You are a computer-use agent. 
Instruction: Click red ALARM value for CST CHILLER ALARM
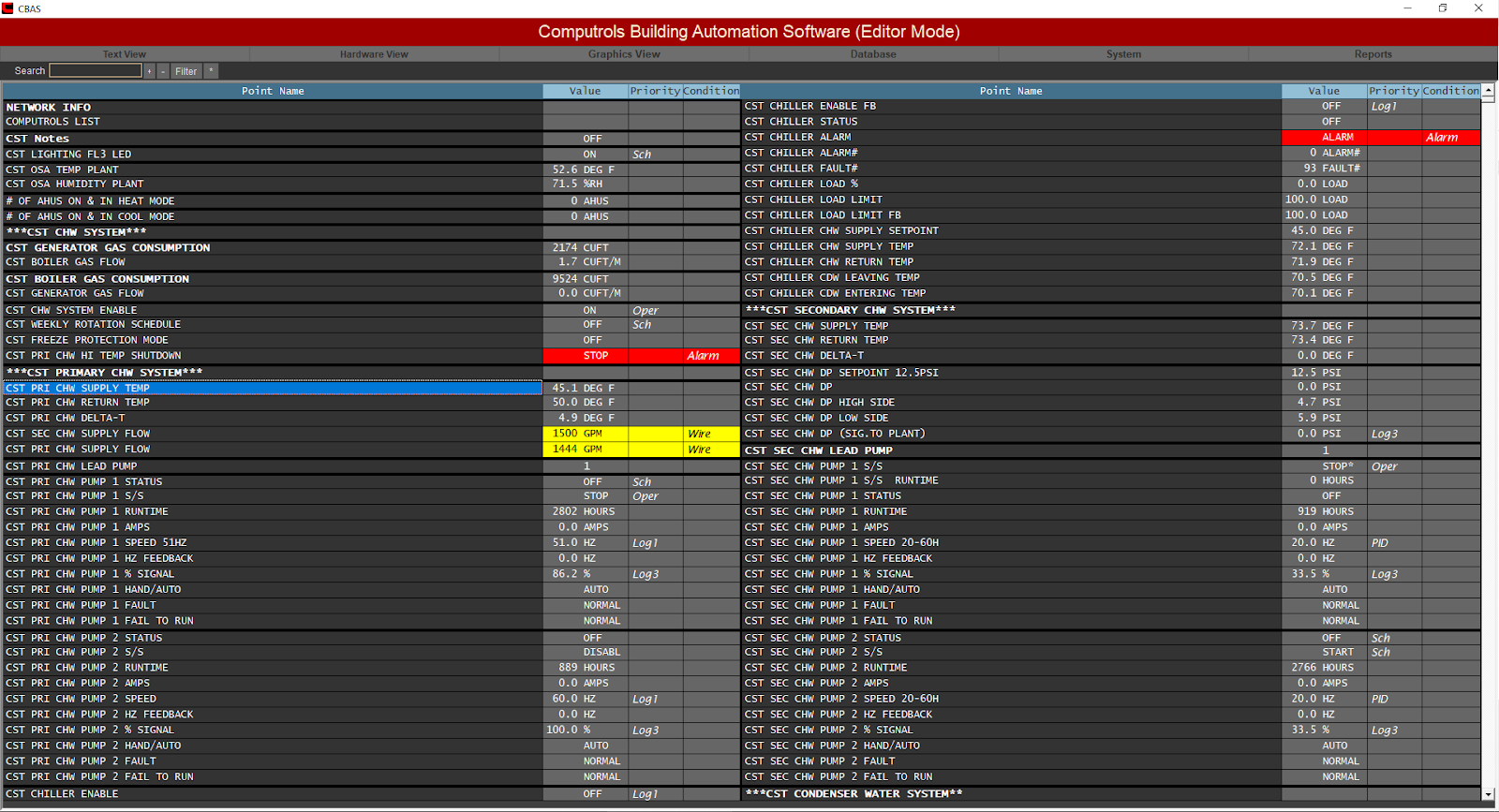1324,138
